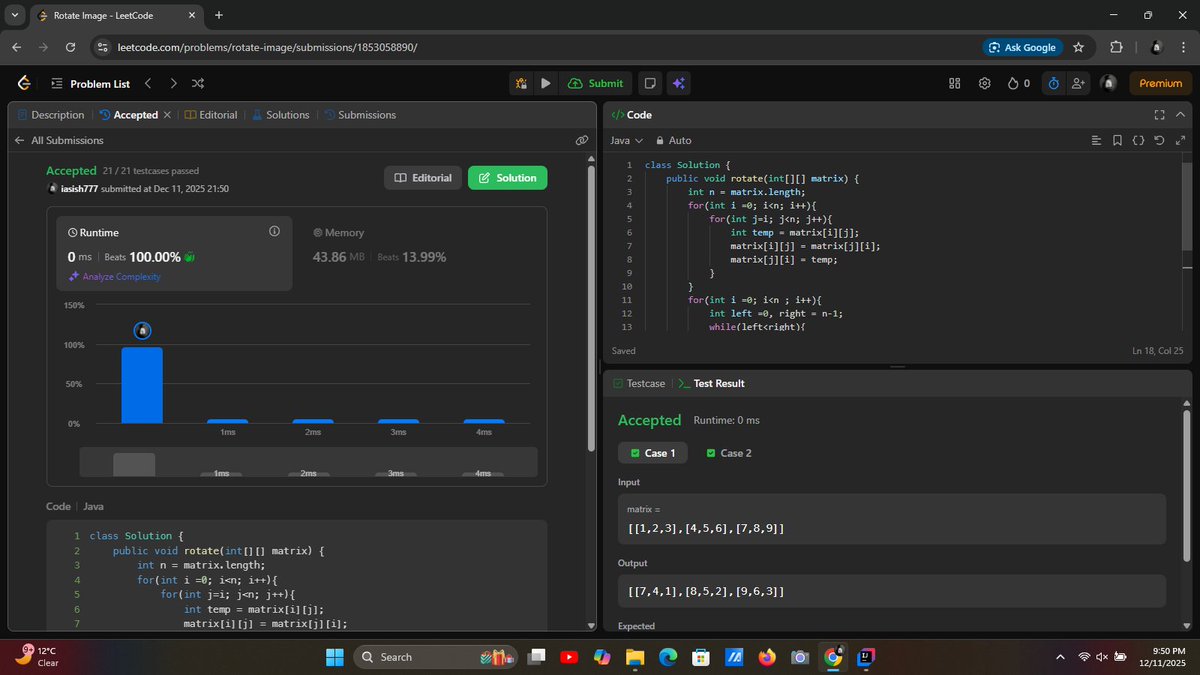Open the daily streak flame counter
This screenshot has height=675, width=1200.
[1016, 83]
